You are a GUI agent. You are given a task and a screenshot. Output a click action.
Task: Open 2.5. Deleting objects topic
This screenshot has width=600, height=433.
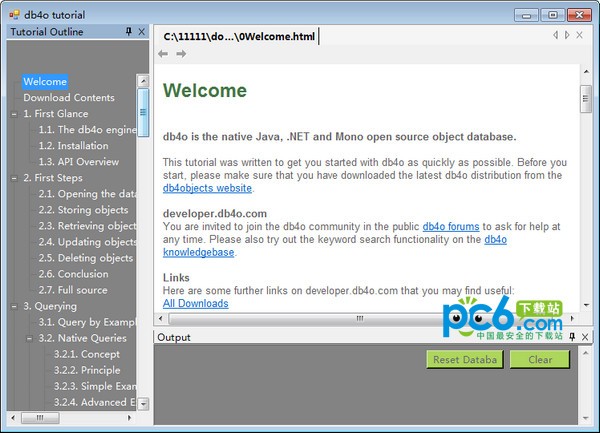[86, 258]
